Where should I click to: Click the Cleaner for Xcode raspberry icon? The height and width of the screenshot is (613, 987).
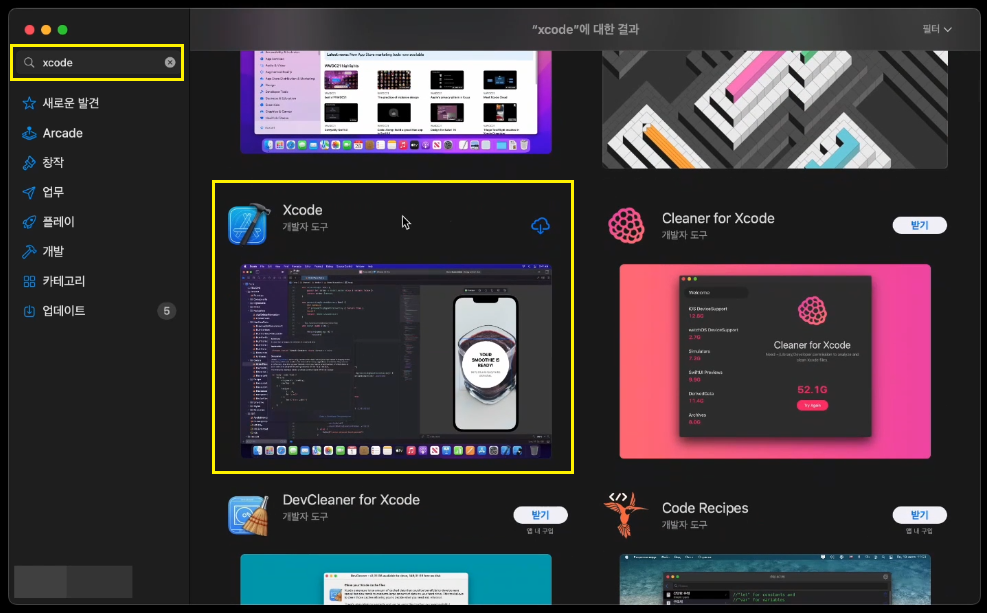[x=626, y=225]
